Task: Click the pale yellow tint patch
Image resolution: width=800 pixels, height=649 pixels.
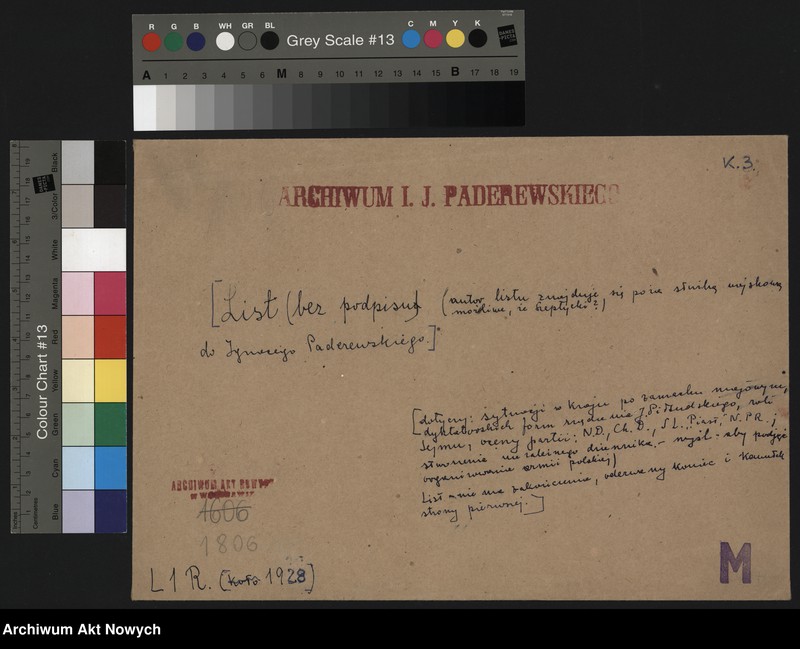Action: pos(78,381)
